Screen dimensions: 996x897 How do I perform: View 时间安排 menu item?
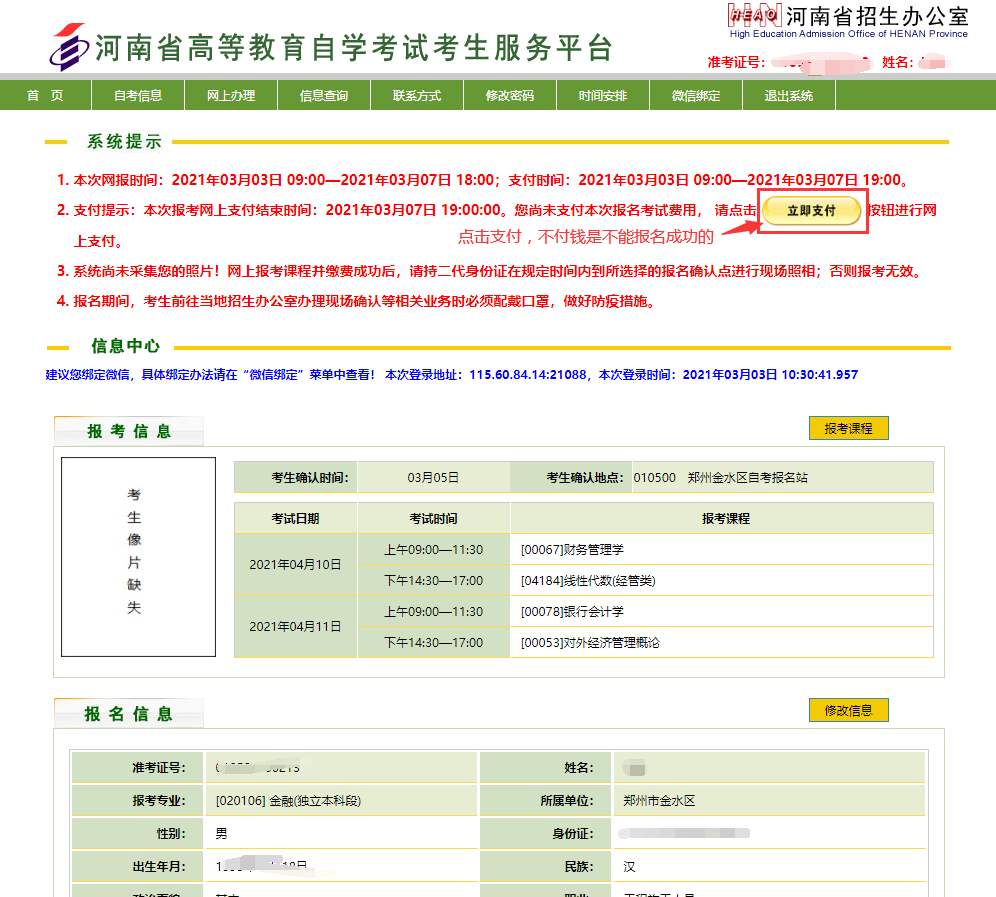coord(603,96)
